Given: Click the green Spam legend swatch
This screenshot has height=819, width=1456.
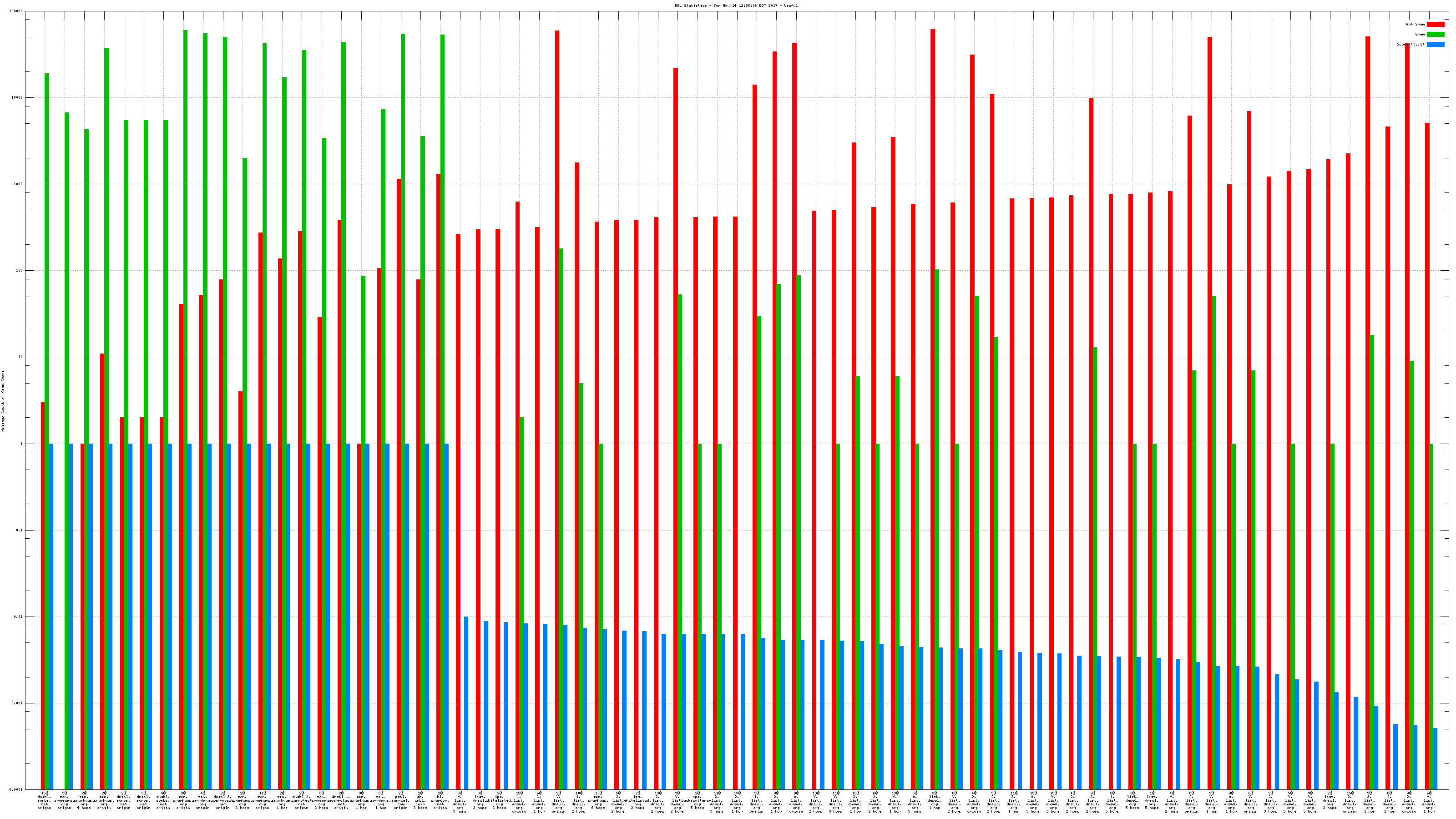Looking at the screenshot, I should tap(1435, 35).
